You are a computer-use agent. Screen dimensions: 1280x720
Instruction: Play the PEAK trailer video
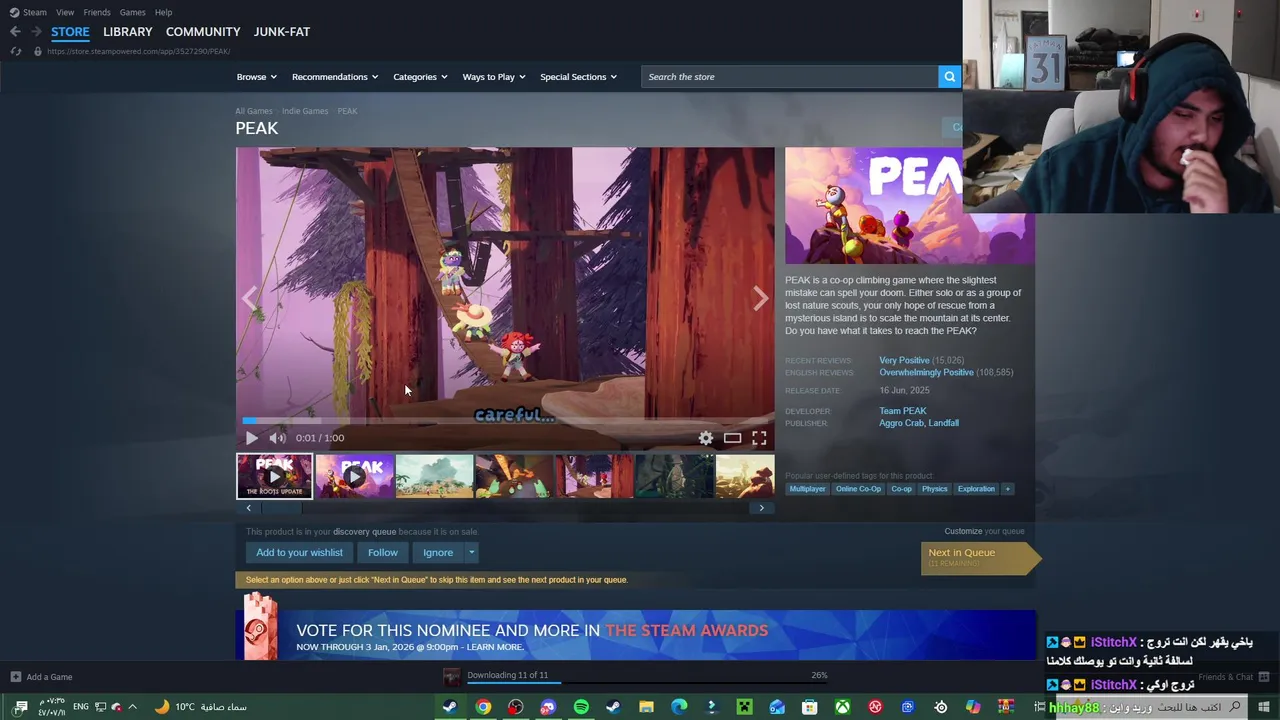[x=251, y=438]
